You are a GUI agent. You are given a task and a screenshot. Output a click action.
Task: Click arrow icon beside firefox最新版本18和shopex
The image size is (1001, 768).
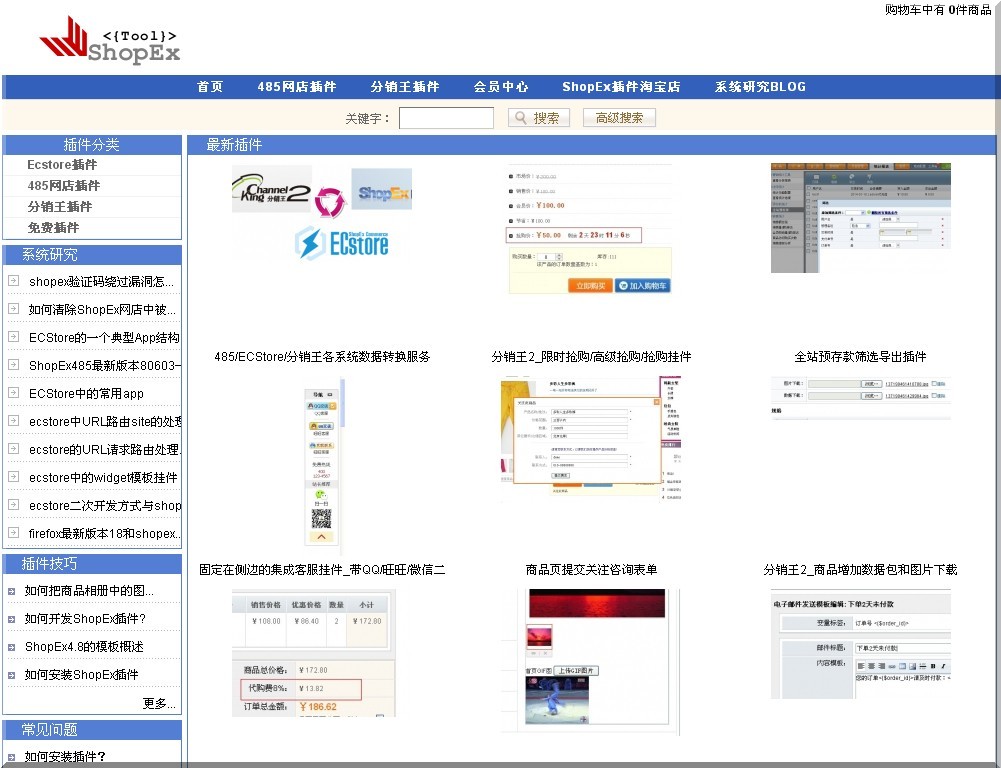(x=13, y=532)
